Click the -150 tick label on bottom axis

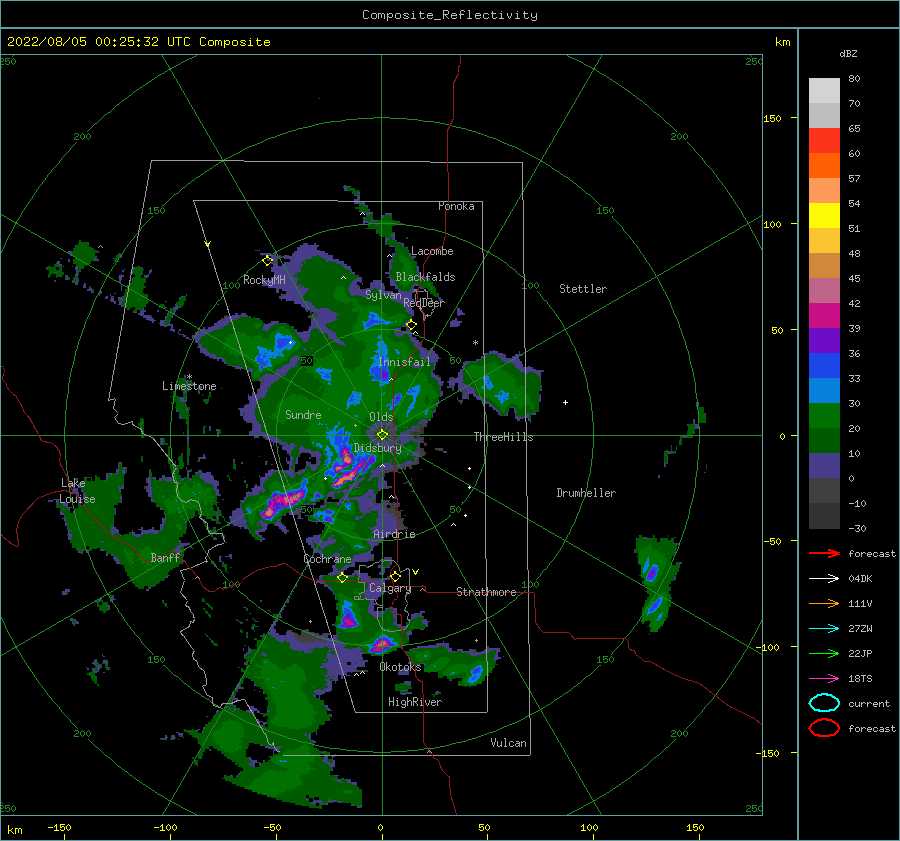coord(59,827)
